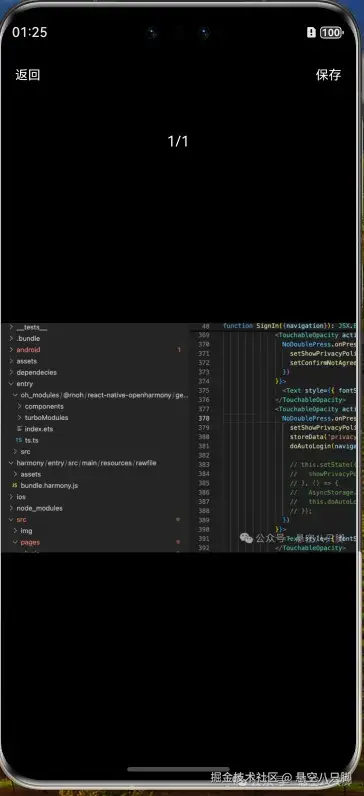Expand the __tests__ folder chevron
This screenshot has width=364, height=796.
pyautogui.click(x=11, y=327)
